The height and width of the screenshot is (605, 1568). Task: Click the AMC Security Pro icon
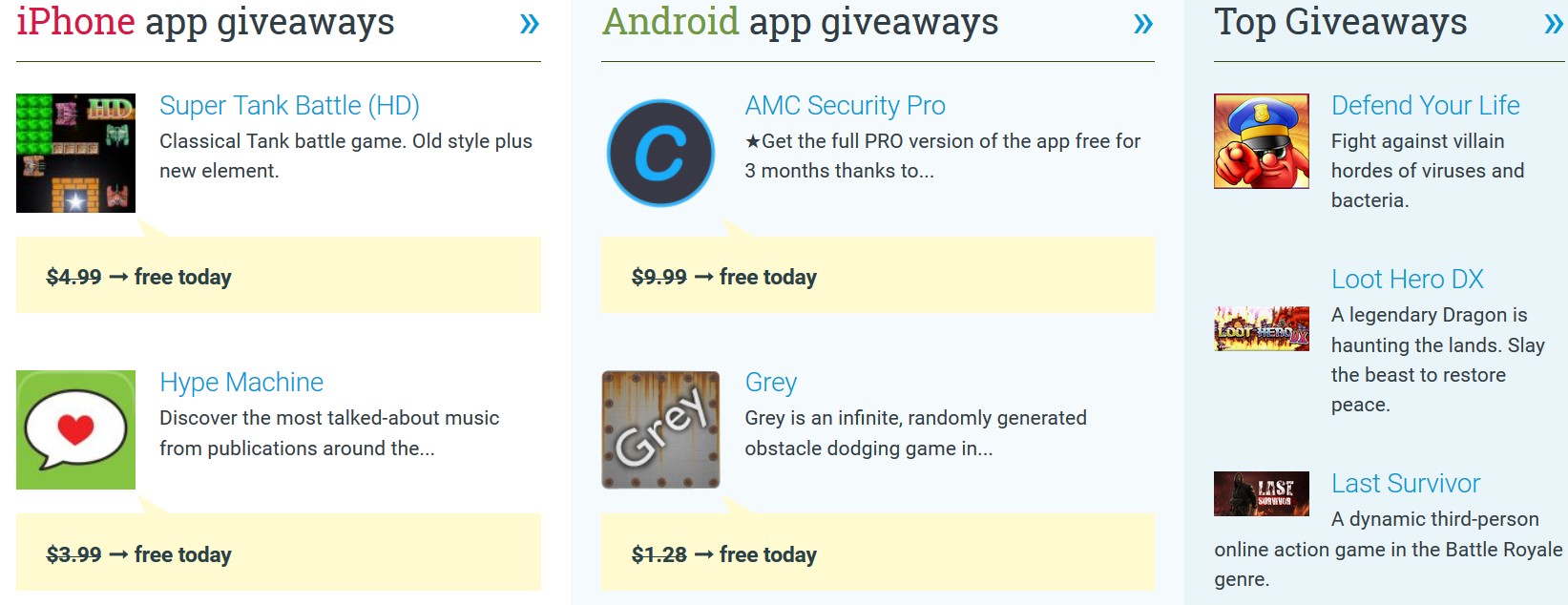pos(660,153)
